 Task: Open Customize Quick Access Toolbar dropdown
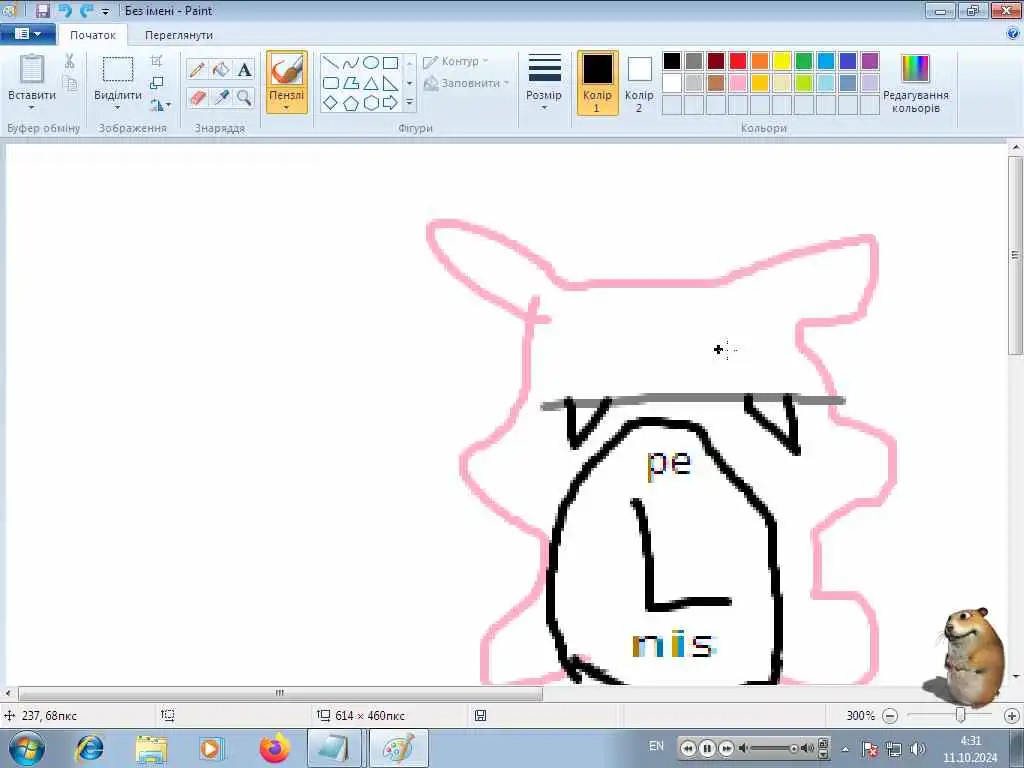[x=105, y=12]
